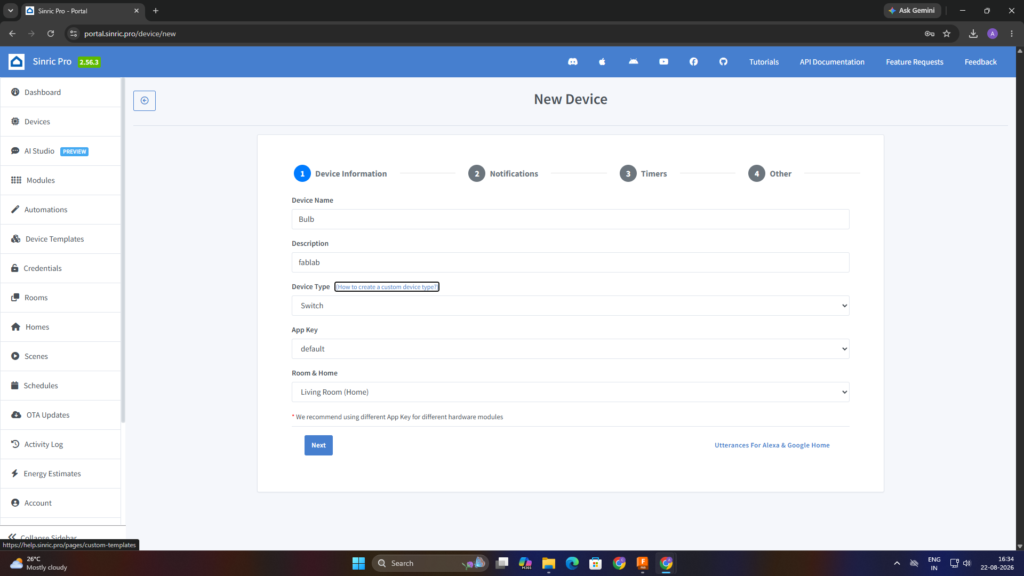The height and width of the screenshot is (576, 1024).
Task: Open the tab search dropdown arrow in Chrome
Action: coord(10,10)
